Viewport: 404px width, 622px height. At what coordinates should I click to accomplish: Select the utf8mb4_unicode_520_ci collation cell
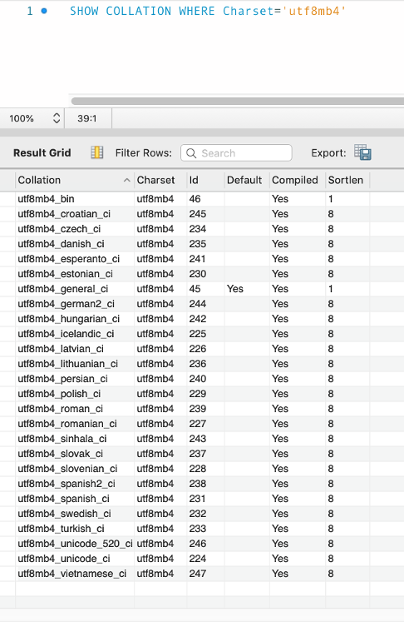click(75, 543)
